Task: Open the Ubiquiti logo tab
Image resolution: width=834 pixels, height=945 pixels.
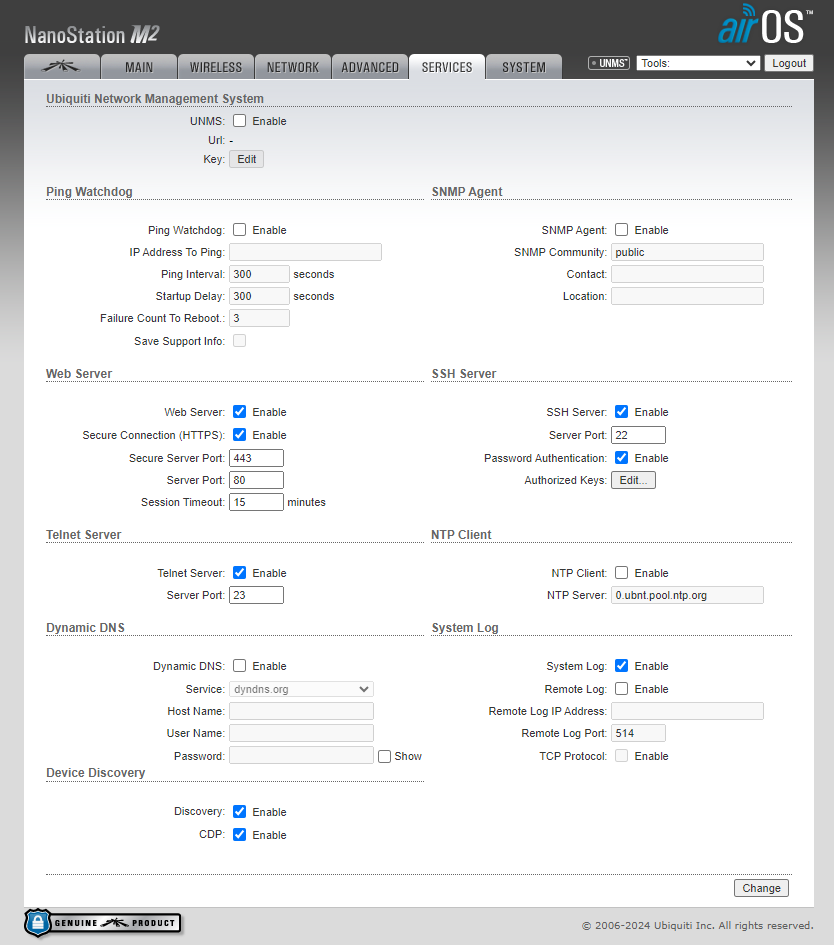Action: click(x=61, y=67)
